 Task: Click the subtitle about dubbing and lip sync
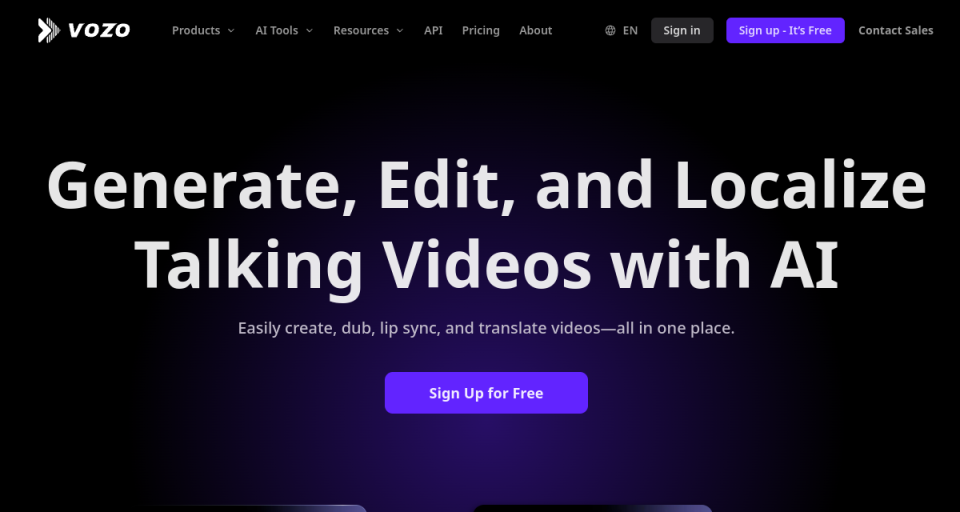[x=486, y=328]
